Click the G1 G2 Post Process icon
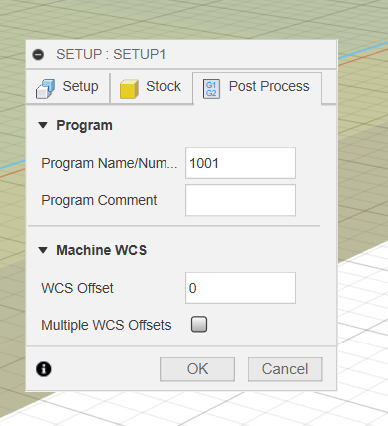Viewport: 388px width, 426px height. pos(211,89)
